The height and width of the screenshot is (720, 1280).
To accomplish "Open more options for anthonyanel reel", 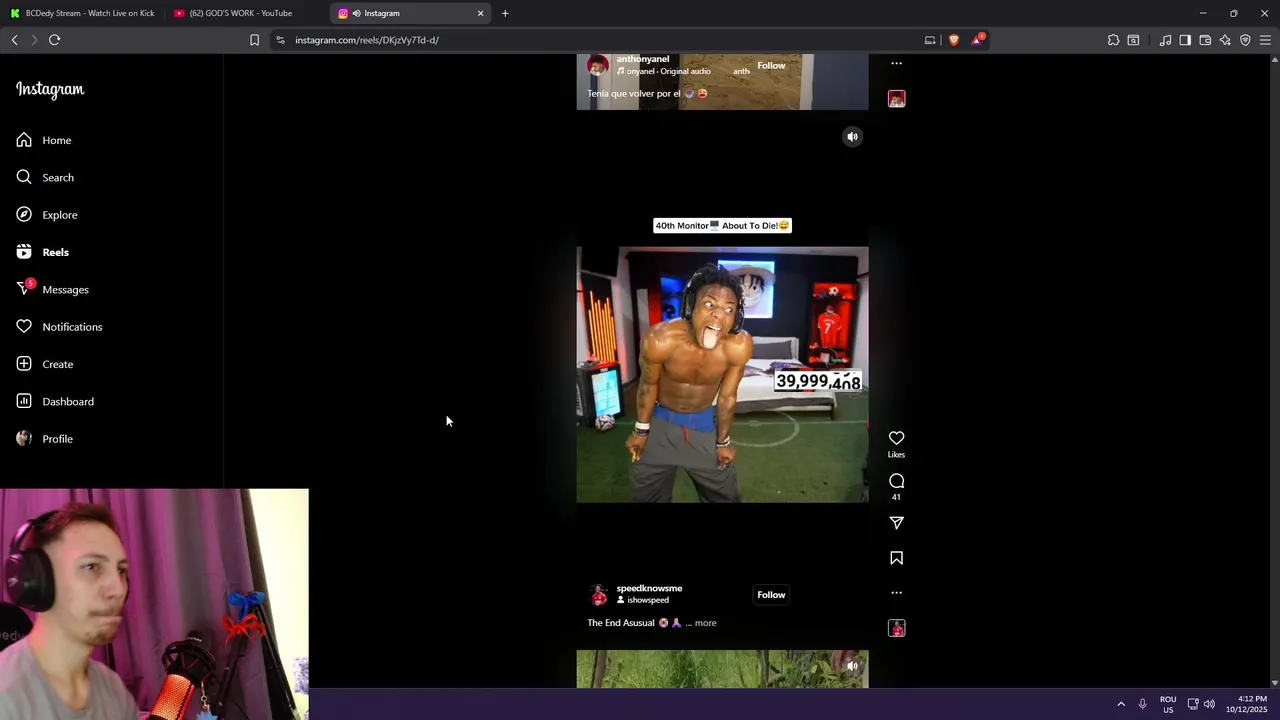I will (x=896, y=63).
